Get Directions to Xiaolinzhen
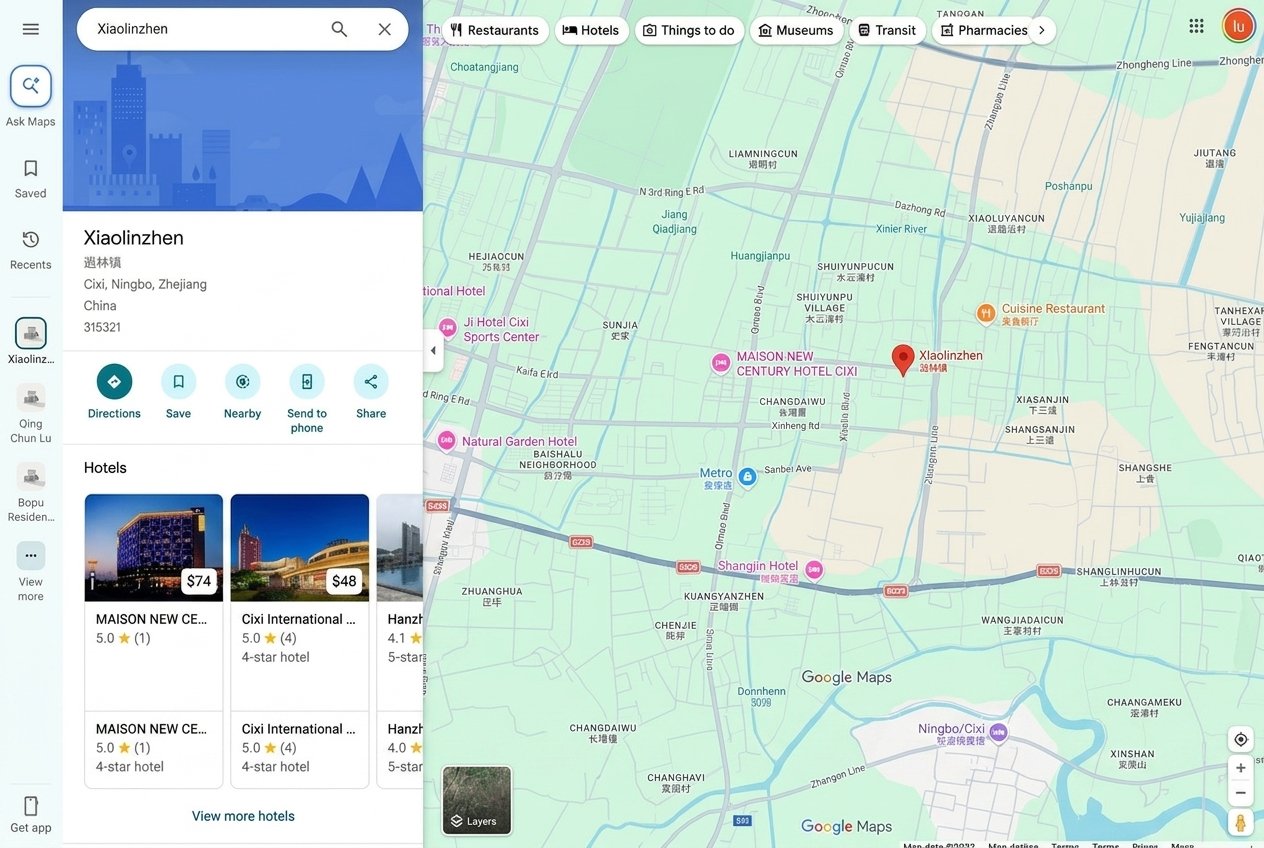1264x848 pixels. 114,392
